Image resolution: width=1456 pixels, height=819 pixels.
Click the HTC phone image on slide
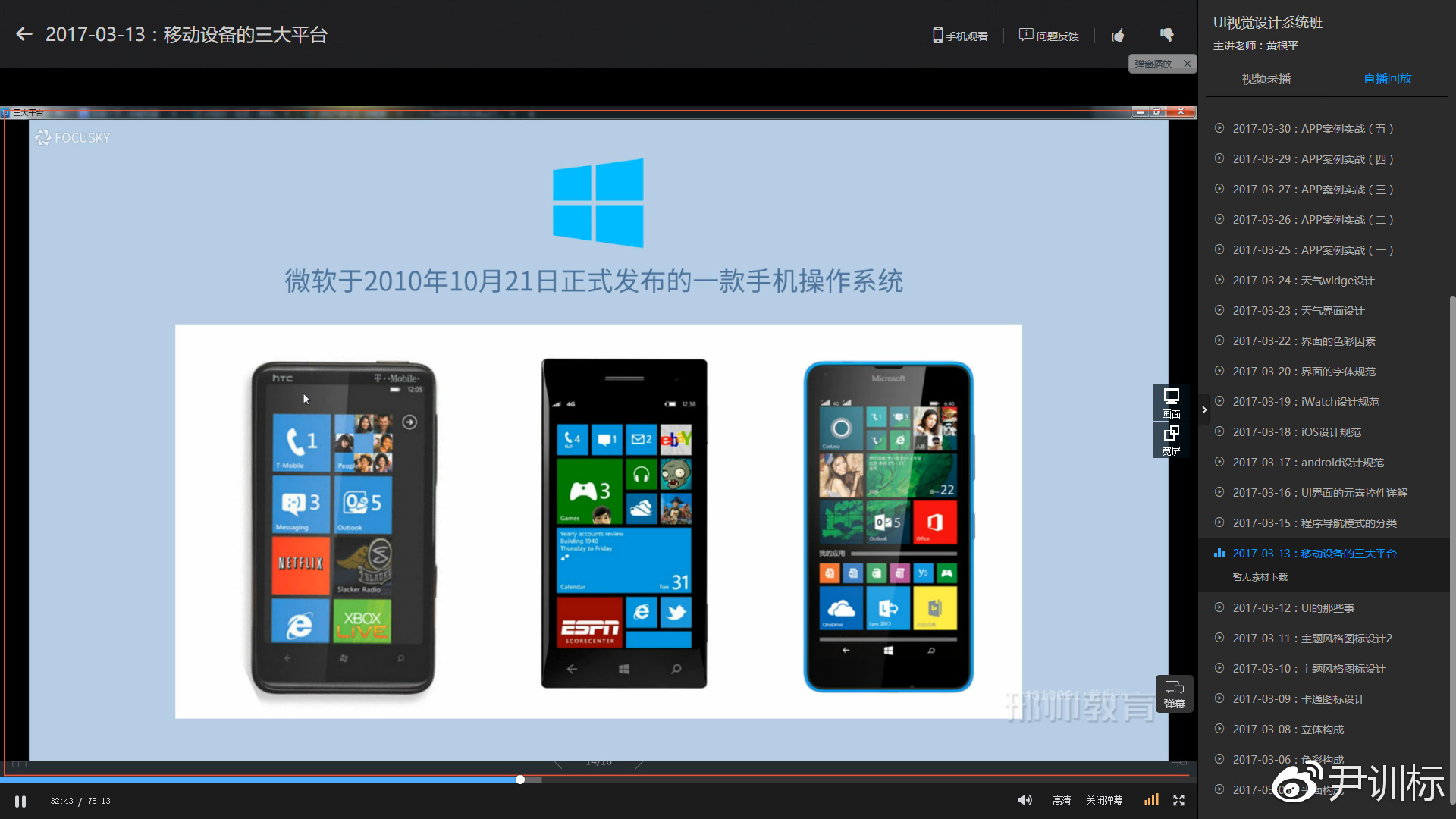344,527
